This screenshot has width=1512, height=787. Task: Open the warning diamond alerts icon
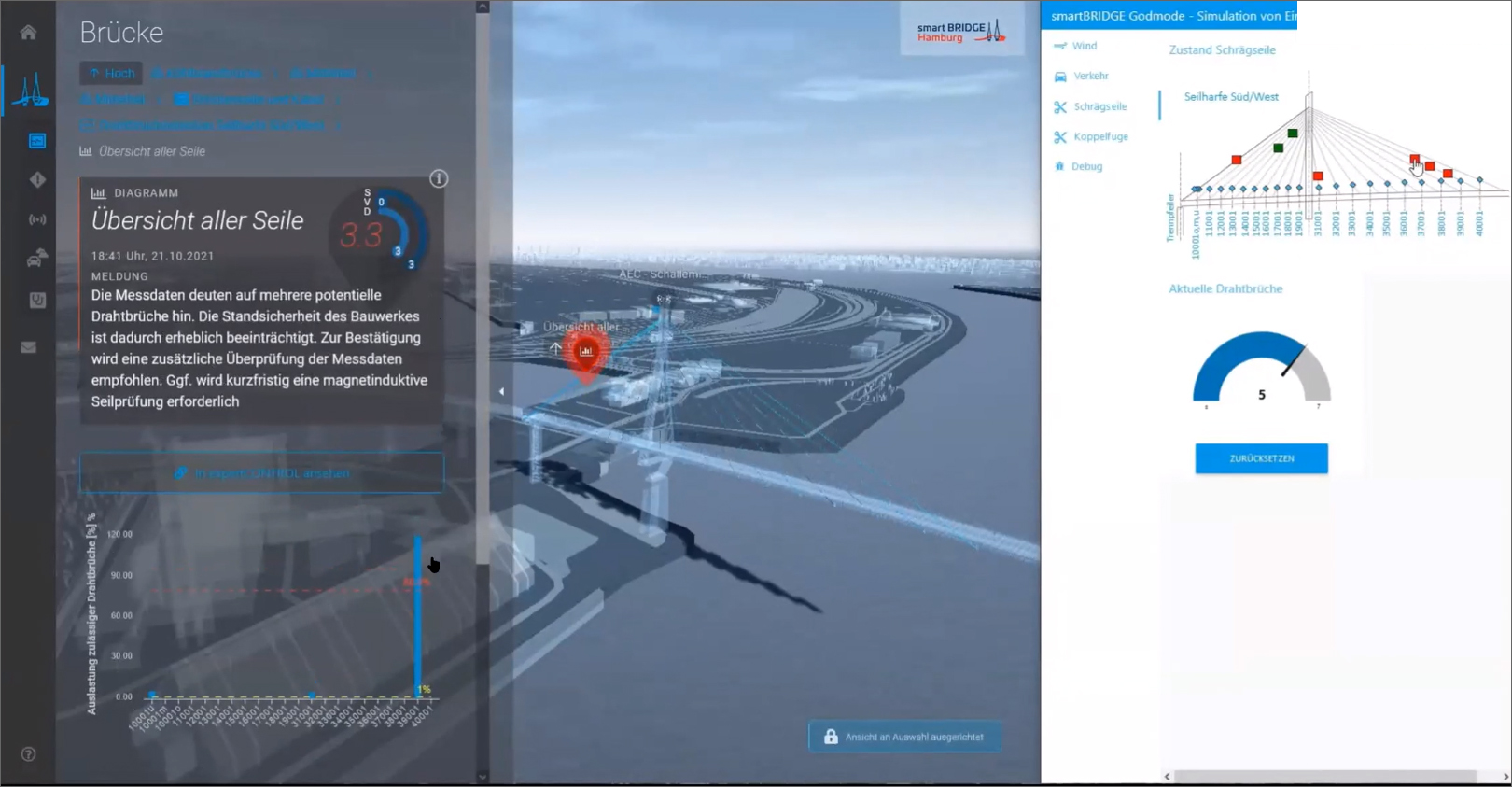click(x=37, y=179)
